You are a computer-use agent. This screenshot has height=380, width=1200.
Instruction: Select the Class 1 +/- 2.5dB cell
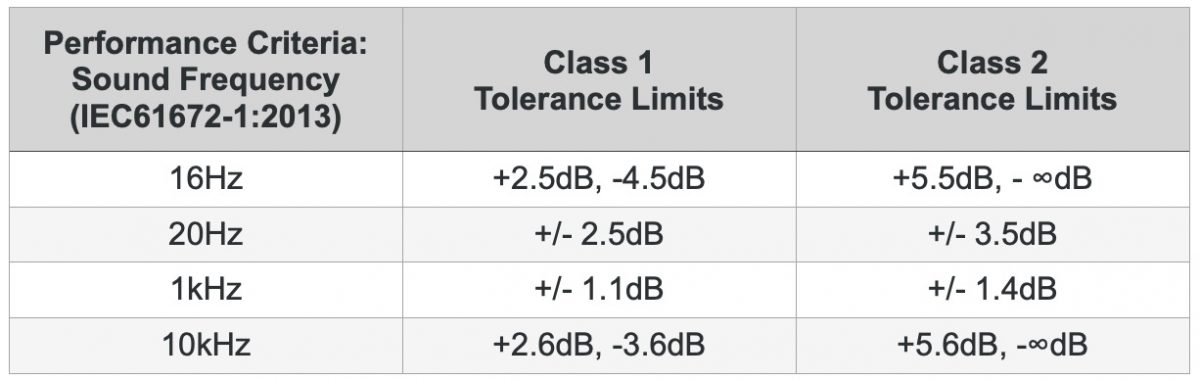(x=599, y=235)
